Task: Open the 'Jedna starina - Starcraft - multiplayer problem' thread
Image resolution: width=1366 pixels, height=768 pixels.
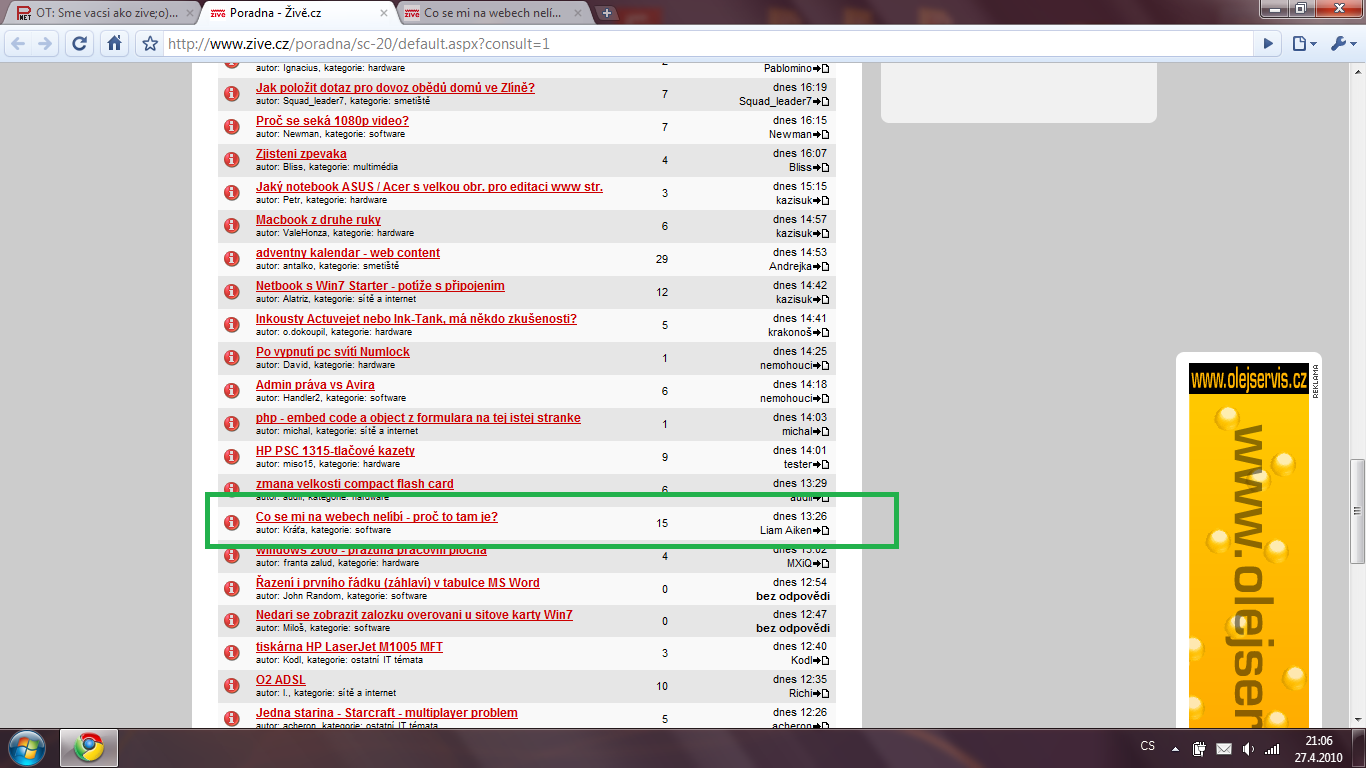Action: (387, 713)
